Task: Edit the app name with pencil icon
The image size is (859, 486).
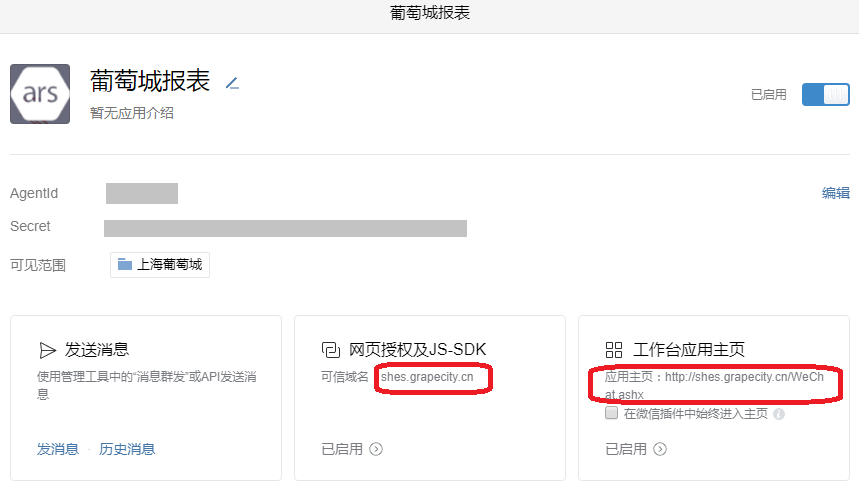Action: coord(232,83)
